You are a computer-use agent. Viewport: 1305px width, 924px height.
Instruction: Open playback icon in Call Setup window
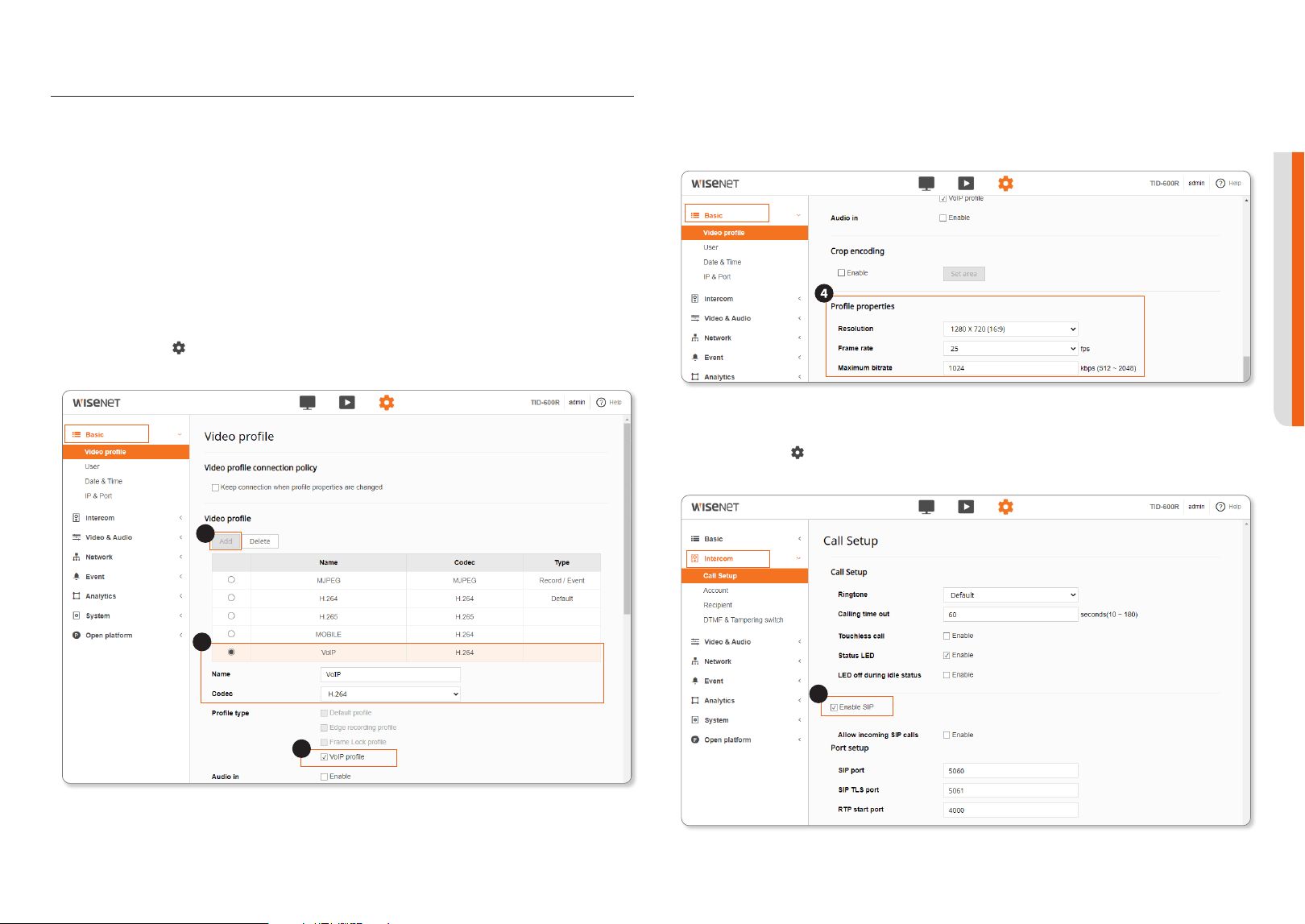point(966,507)
